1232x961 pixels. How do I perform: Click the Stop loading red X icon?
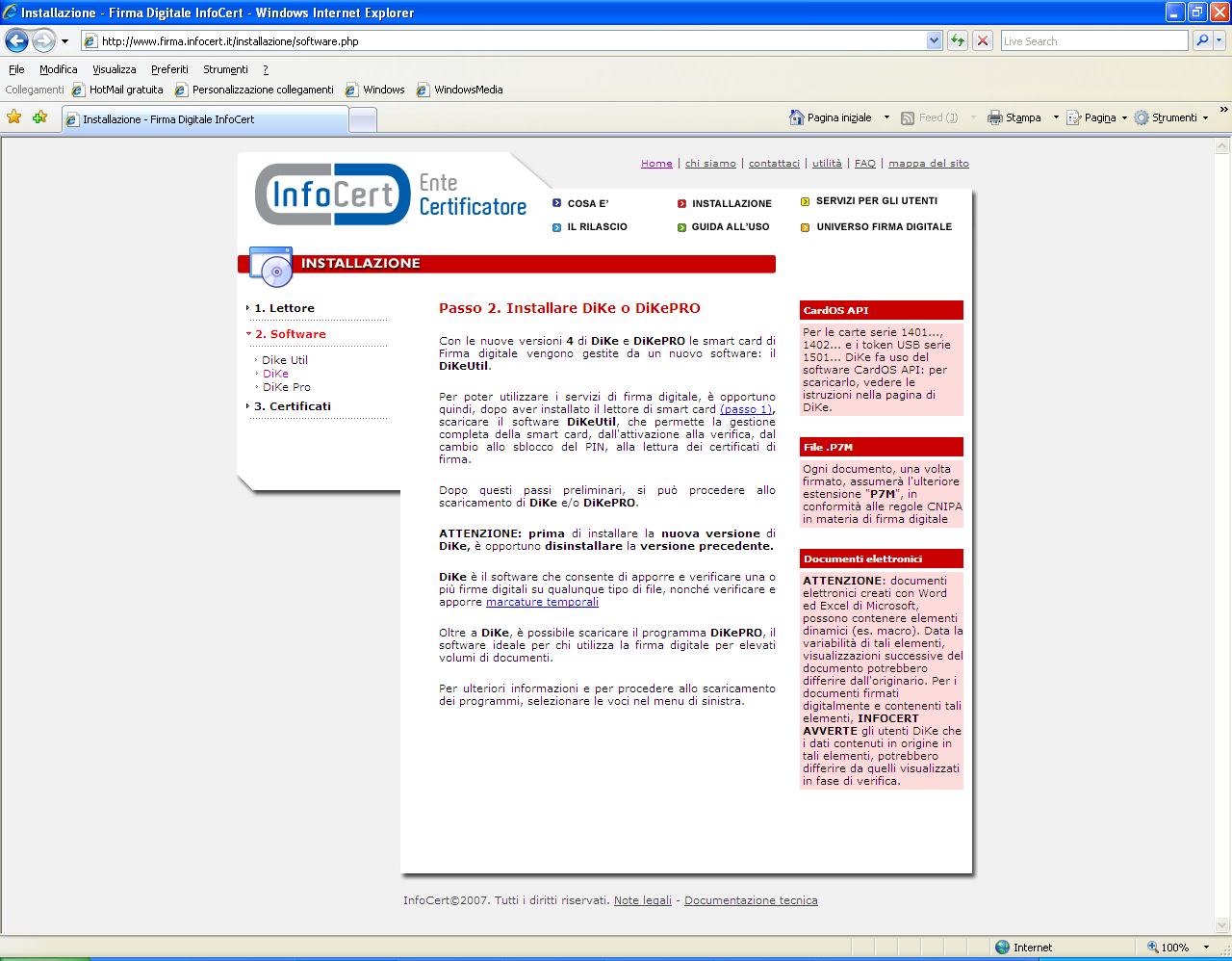[982, 40]
